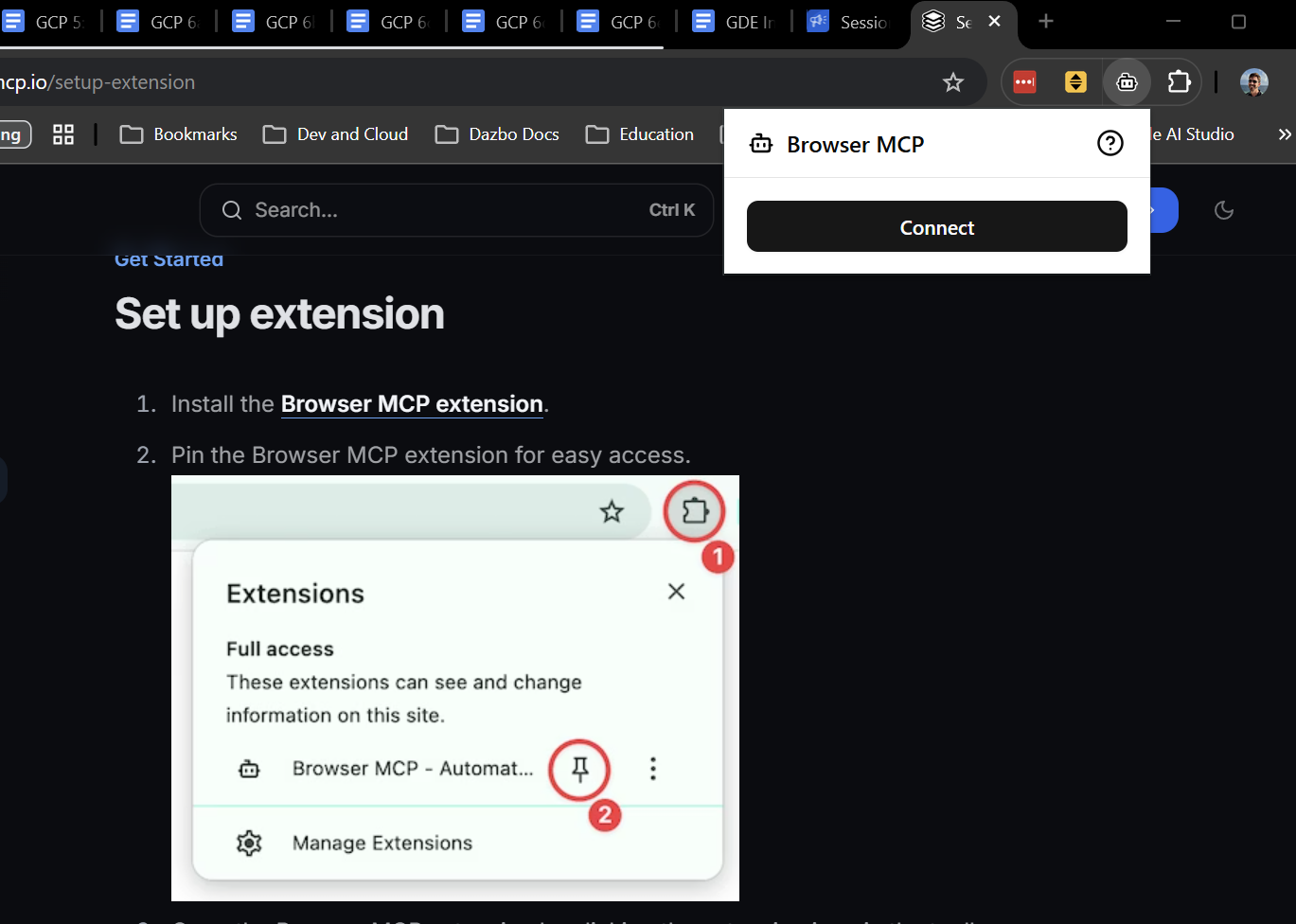Click the Browser MCP help question mark
Screen dimensions: 1296x924
[1110, 143]
